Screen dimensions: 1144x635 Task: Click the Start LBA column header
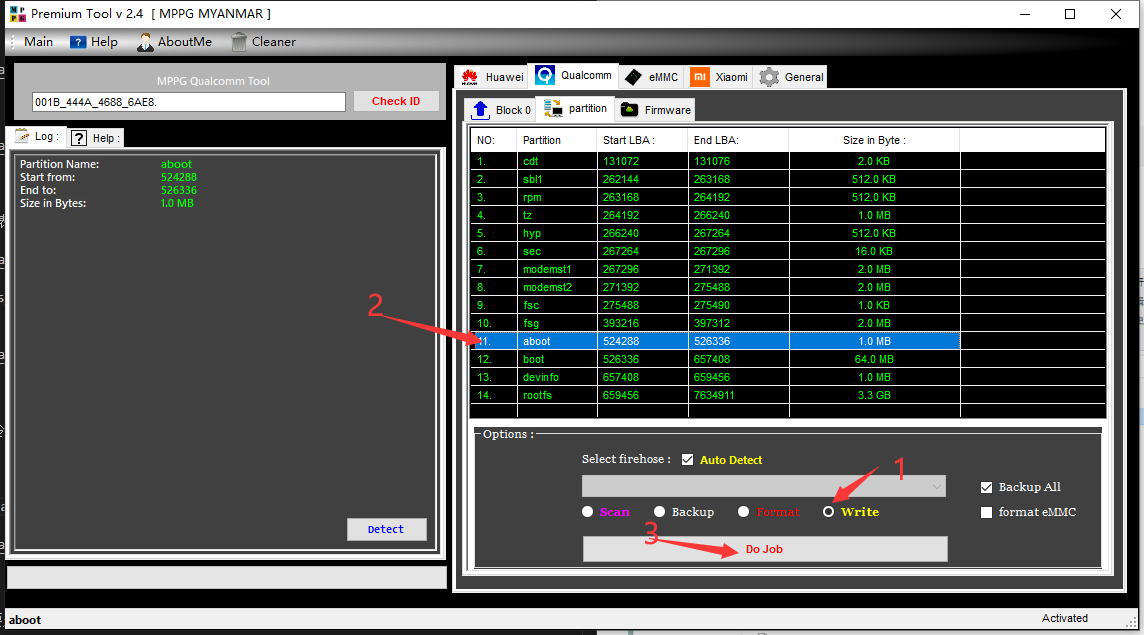pos(641,140)
